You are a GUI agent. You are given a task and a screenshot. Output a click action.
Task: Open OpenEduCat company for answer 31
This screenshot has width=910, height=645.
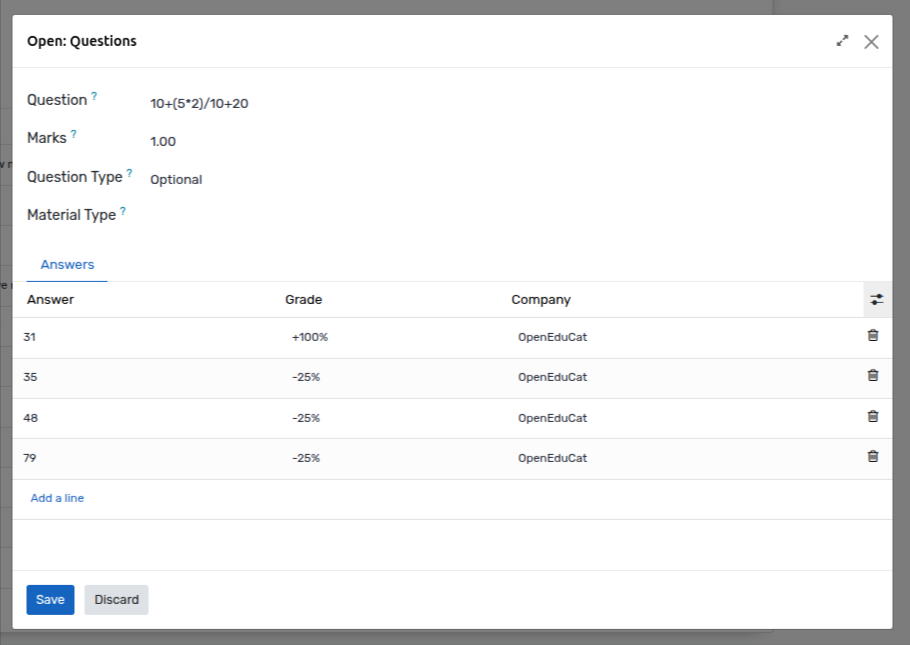point(552,337)
